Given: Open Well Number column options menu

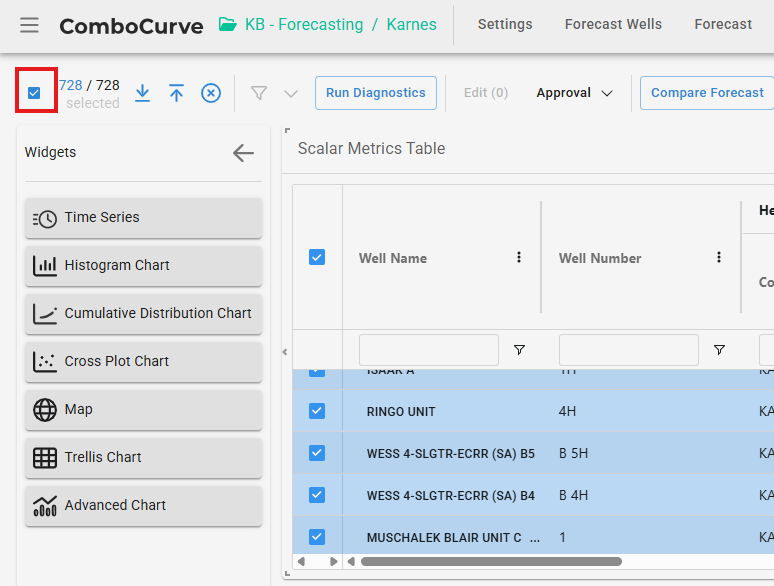Looking at the screenshot, I should (x=719, y=257).
